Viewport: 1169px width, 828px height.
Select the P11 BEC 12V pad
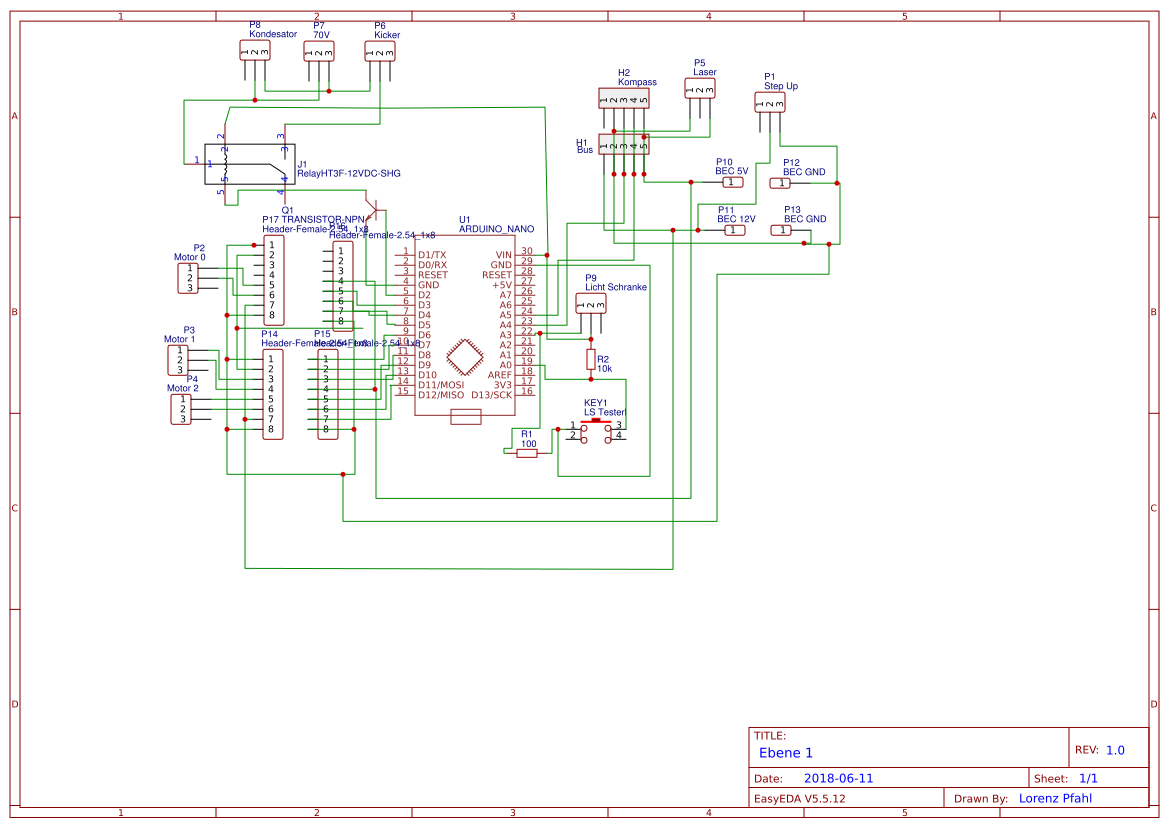coord(734,230)
